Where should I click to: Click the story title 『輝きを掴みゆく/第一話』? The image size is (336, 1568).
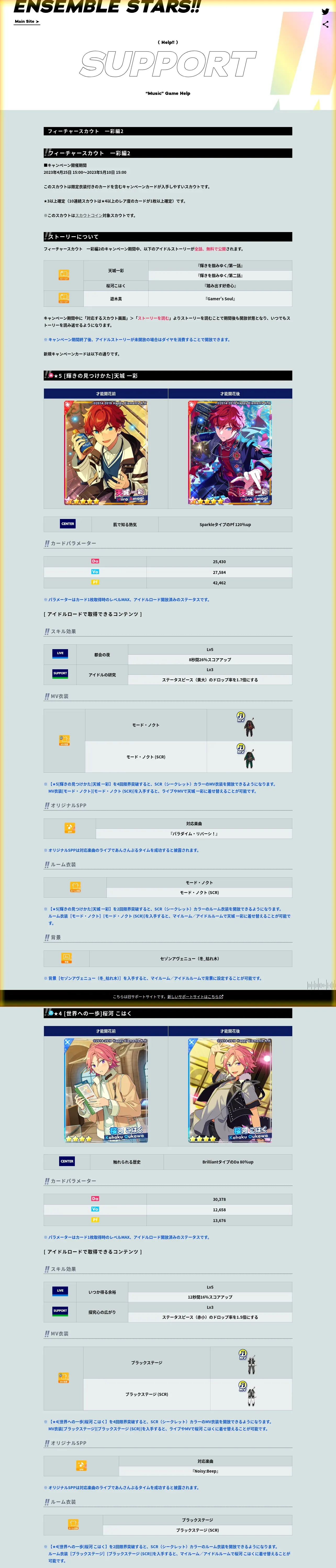(220, 266)
